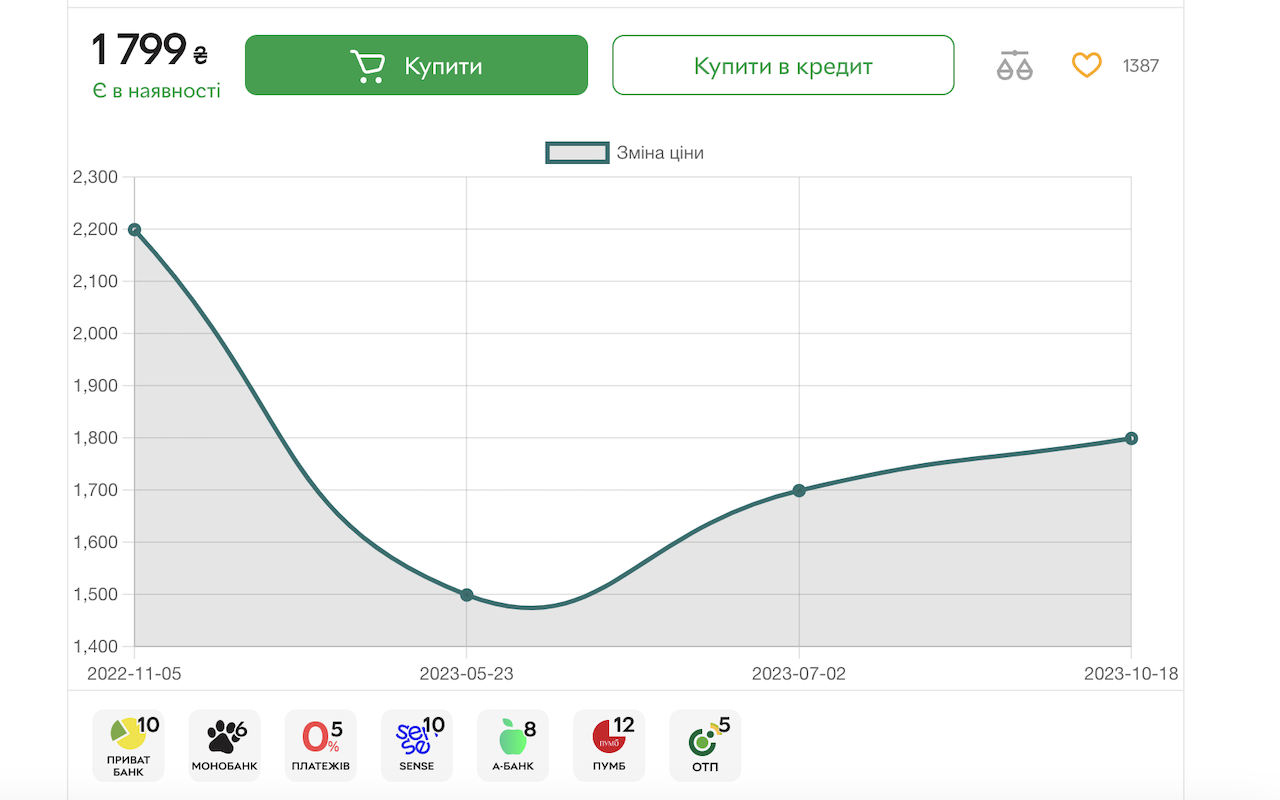Select the А-Банк installment icon

tap(512, 746)
